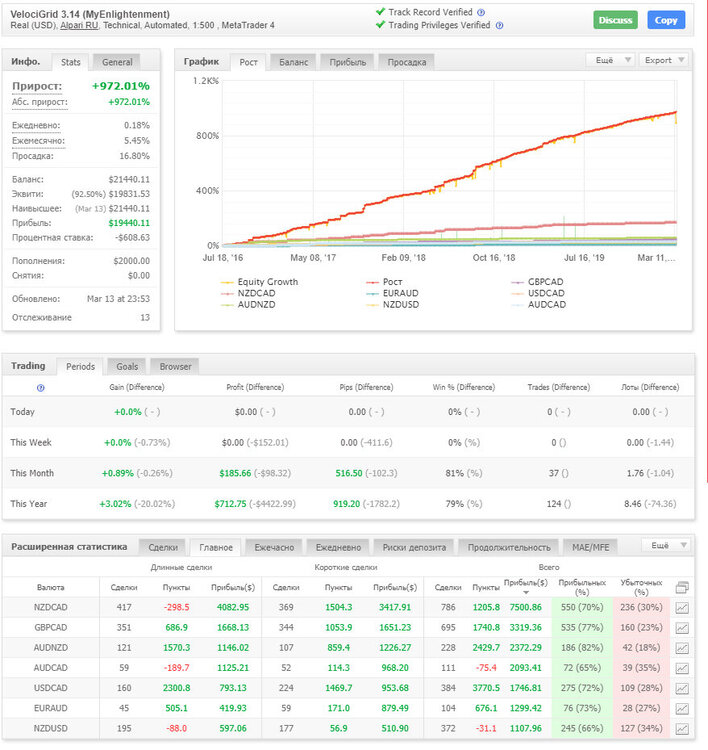Click help icon in Trading periods header
The image size is (708, 750).
click(x=41, y=388)
